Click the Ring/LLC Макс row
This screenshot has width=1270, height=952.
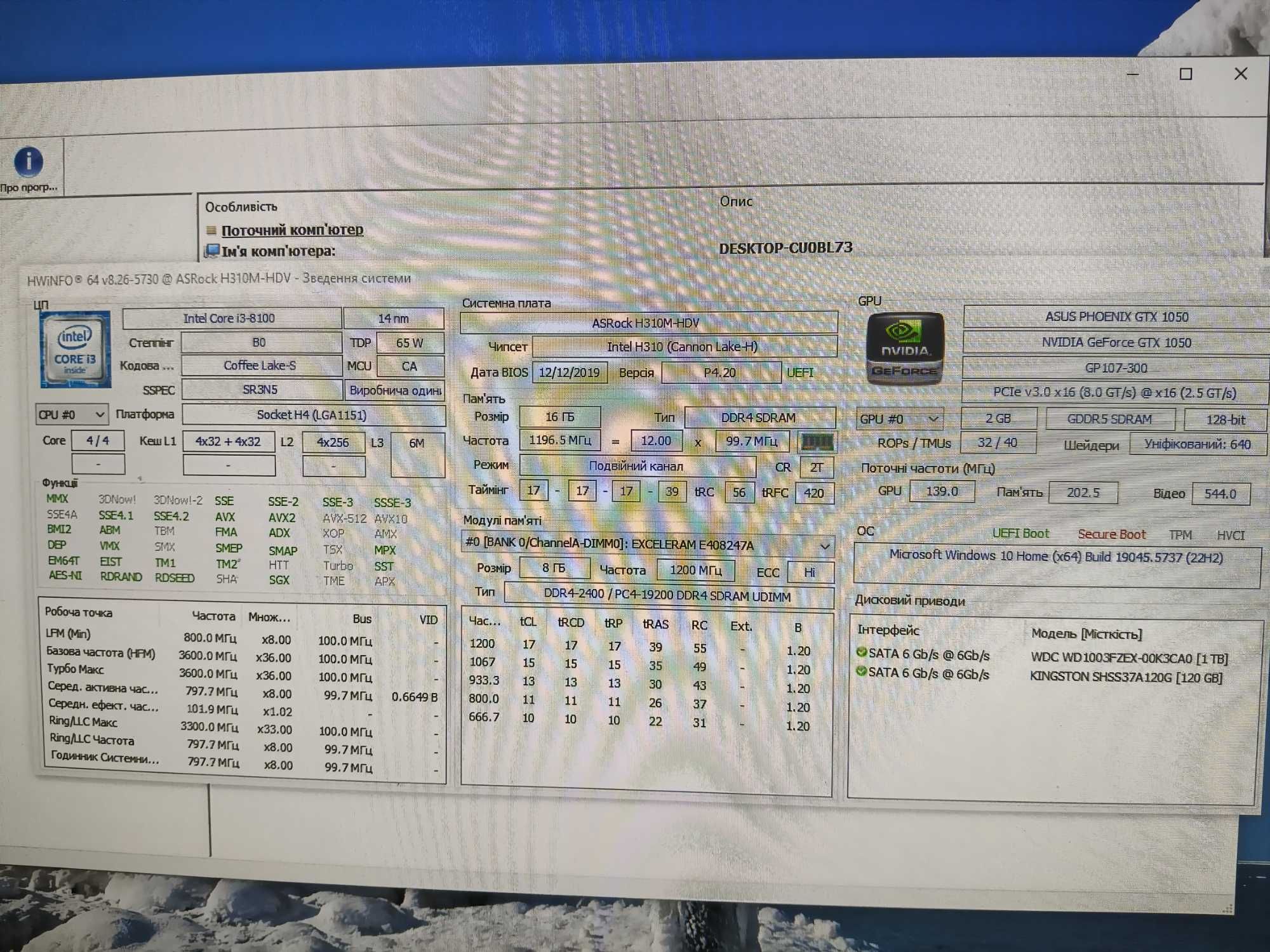pyautogui.click(x=244, y=726)
